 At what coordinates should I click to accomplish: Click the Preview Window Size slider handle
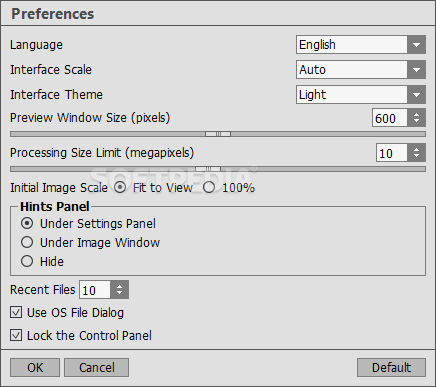tap(218, 134)
